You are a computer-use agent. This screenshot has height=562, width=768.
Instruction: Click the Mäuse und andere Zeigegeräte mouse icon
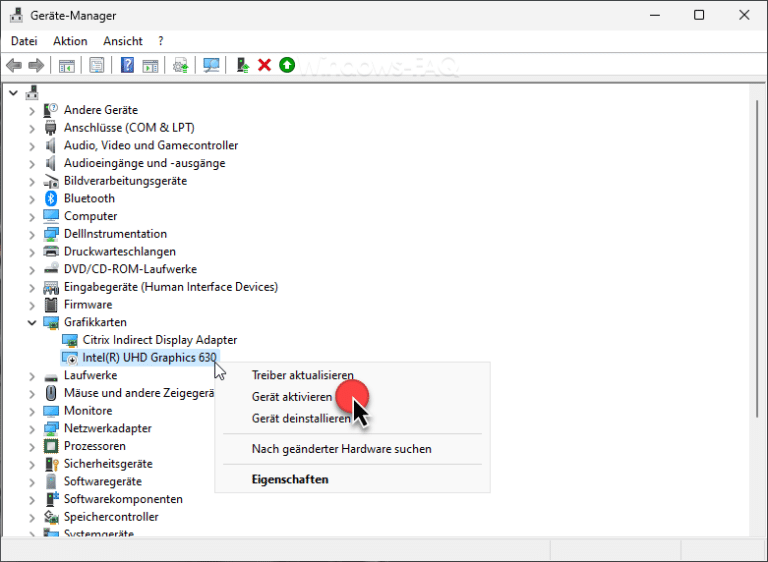pos(51,393)
